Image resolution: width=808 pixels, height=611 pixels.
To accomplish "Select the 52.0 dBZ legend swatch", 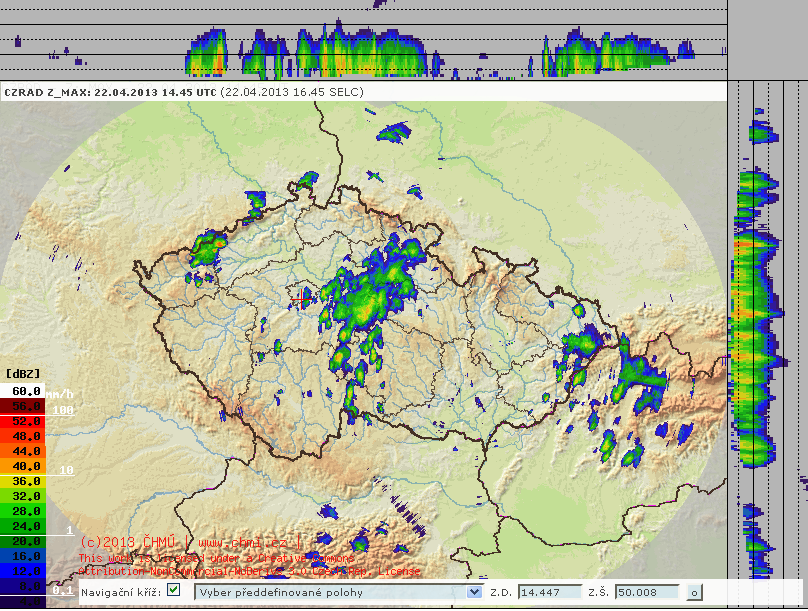I will pos(23,421).
